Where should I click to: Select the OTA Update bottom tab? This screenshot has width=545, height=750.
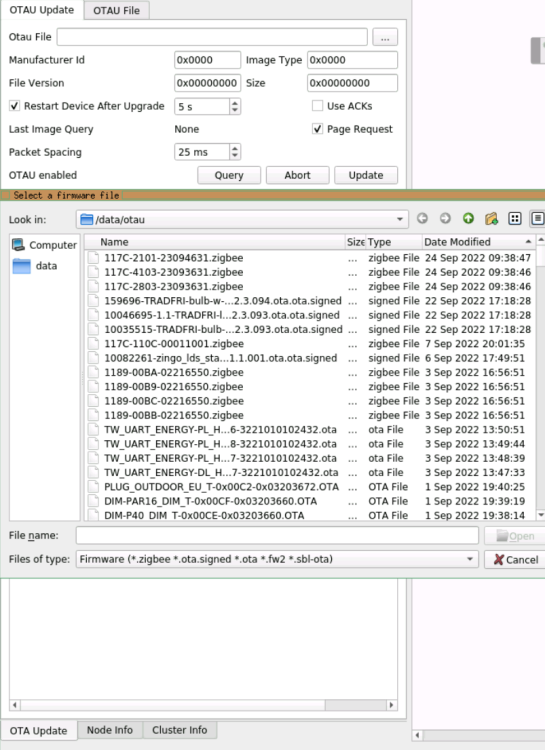click(x=38, y=730)
